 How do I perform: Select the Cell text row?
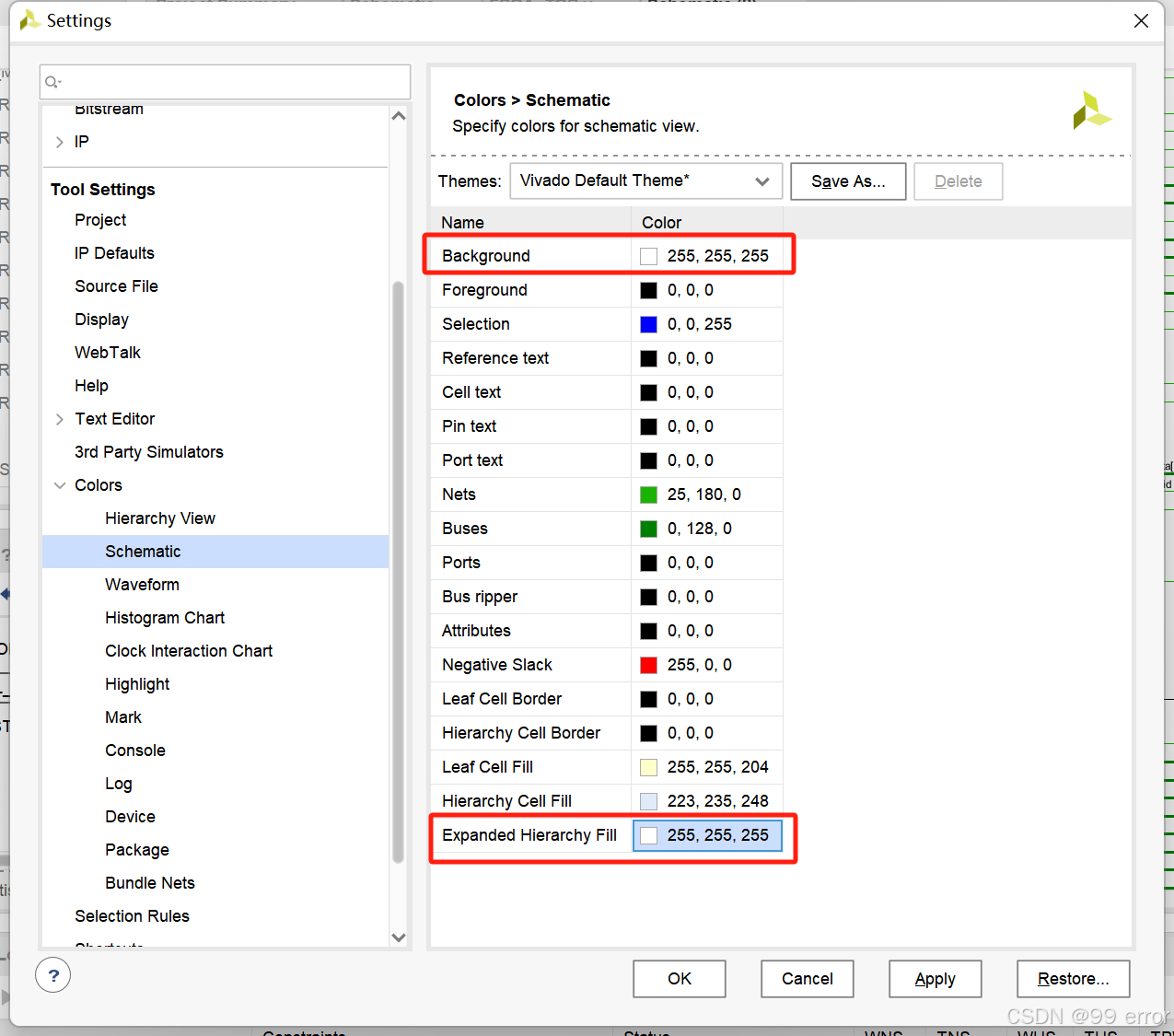[x=607, y=392]
